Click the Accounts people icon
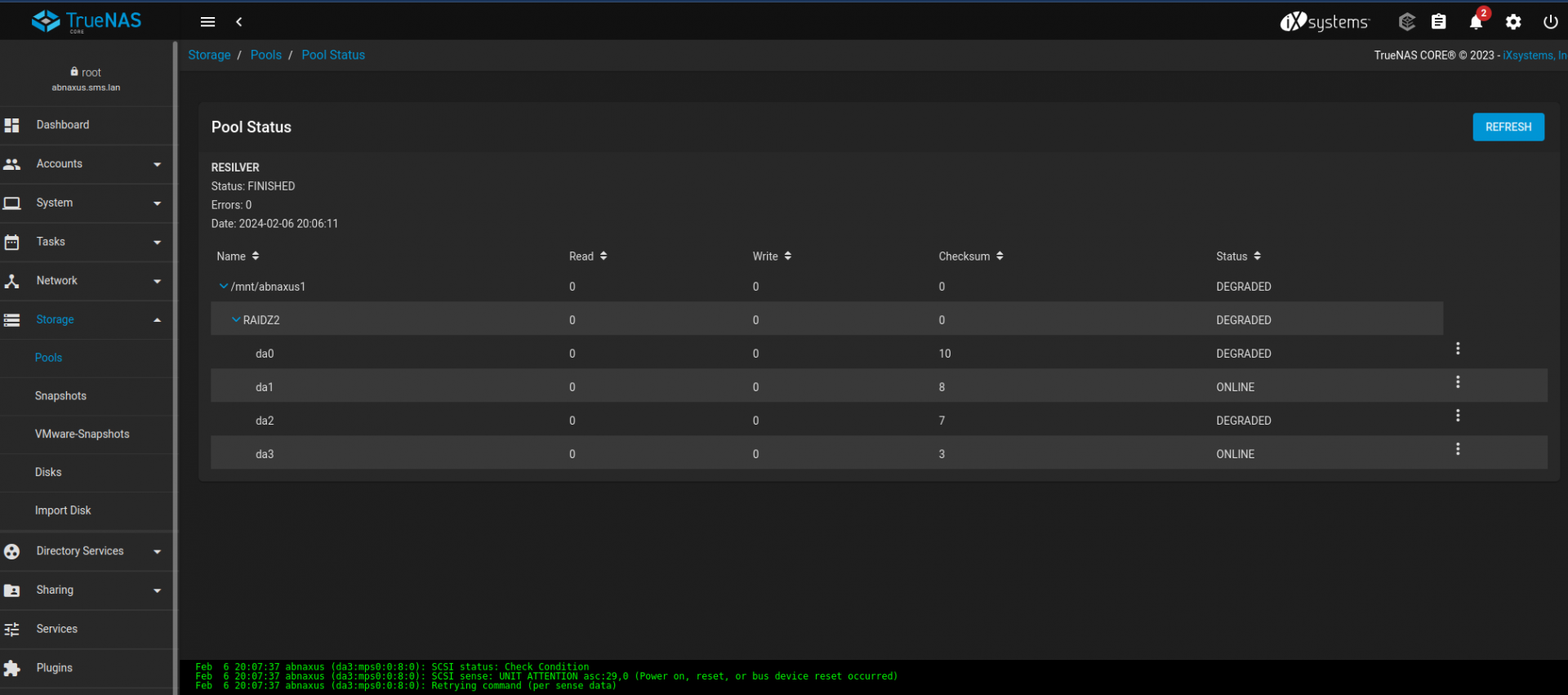Viewport: 1568px width, 695px height. point(11,164)
